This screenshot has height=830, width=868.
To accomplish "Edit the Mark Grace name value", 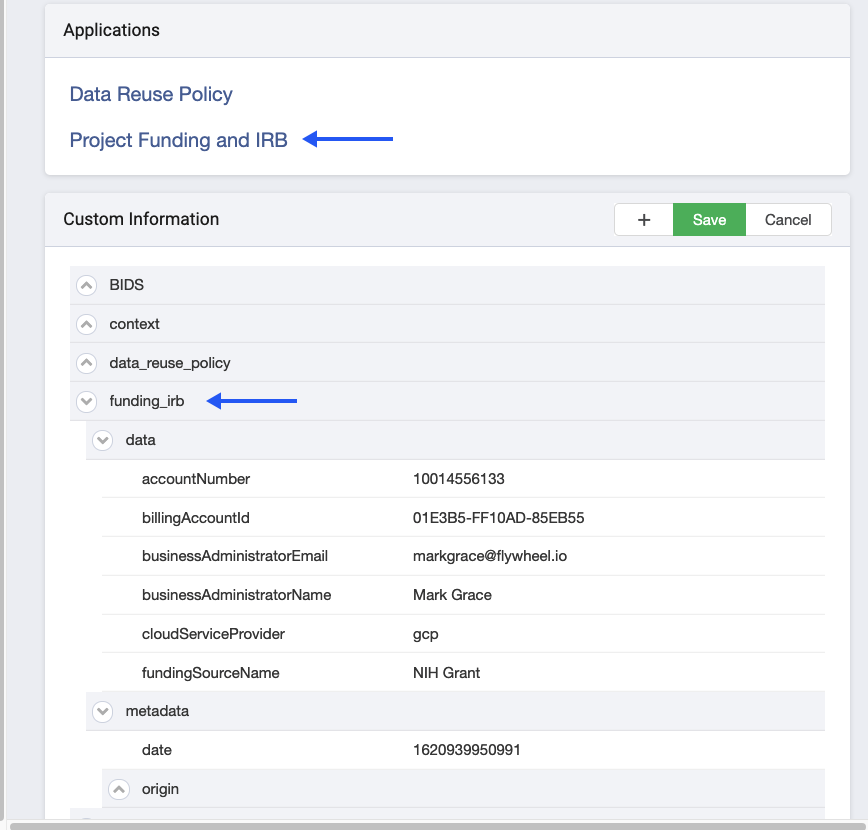I will 452,595.
